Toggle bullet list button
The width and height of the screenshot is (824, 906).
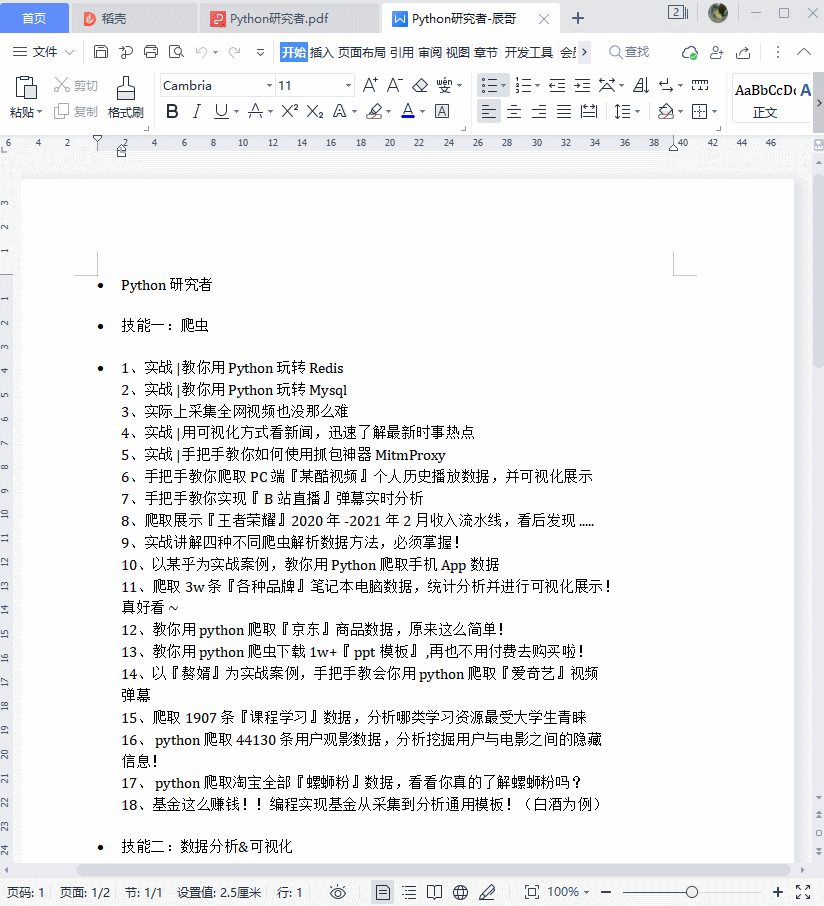tap(489, 86)
